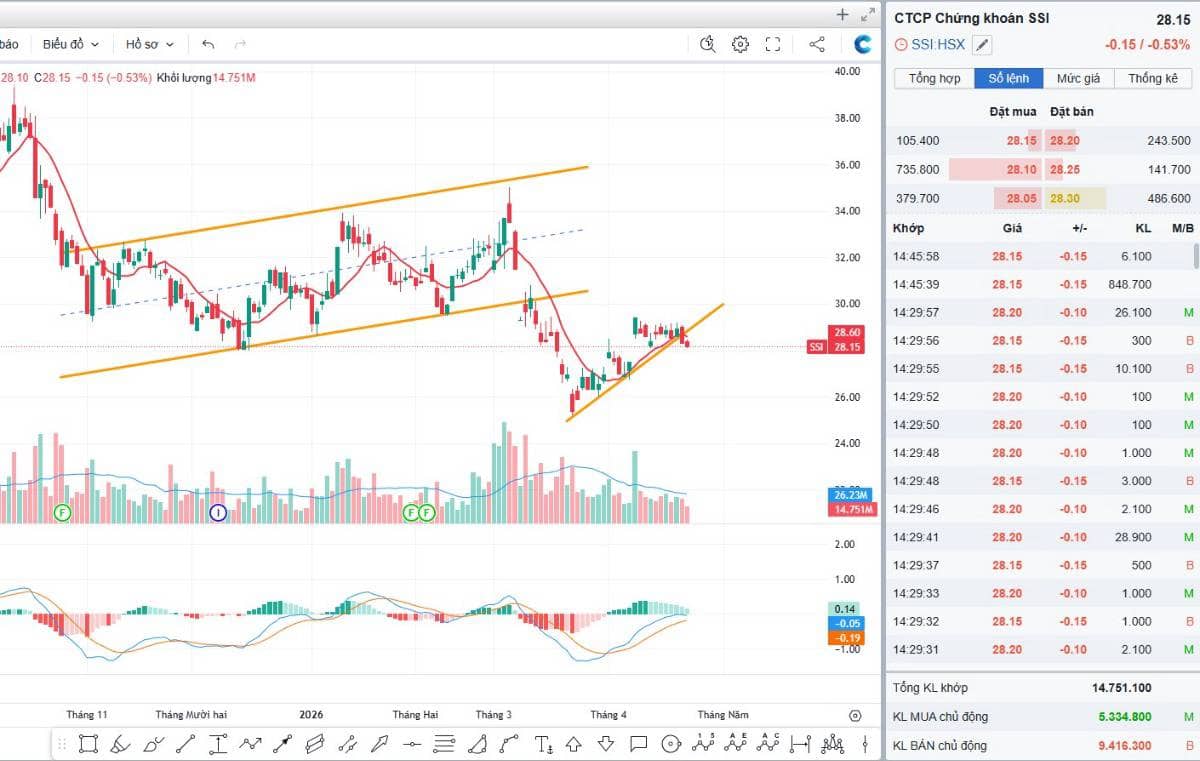Image resolution: width=1200 pixels, height=761 pixels.
Task: Toggle fullscreen mode for the chart
Action: pos(772,44)
